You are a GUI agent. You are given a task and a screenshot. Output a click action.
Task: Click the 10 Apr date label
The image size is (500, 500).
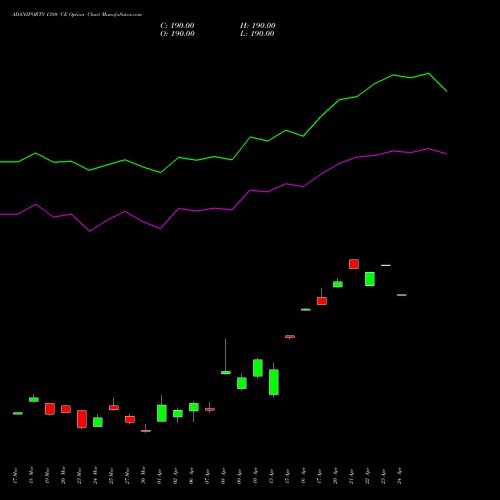coord(255,477)
